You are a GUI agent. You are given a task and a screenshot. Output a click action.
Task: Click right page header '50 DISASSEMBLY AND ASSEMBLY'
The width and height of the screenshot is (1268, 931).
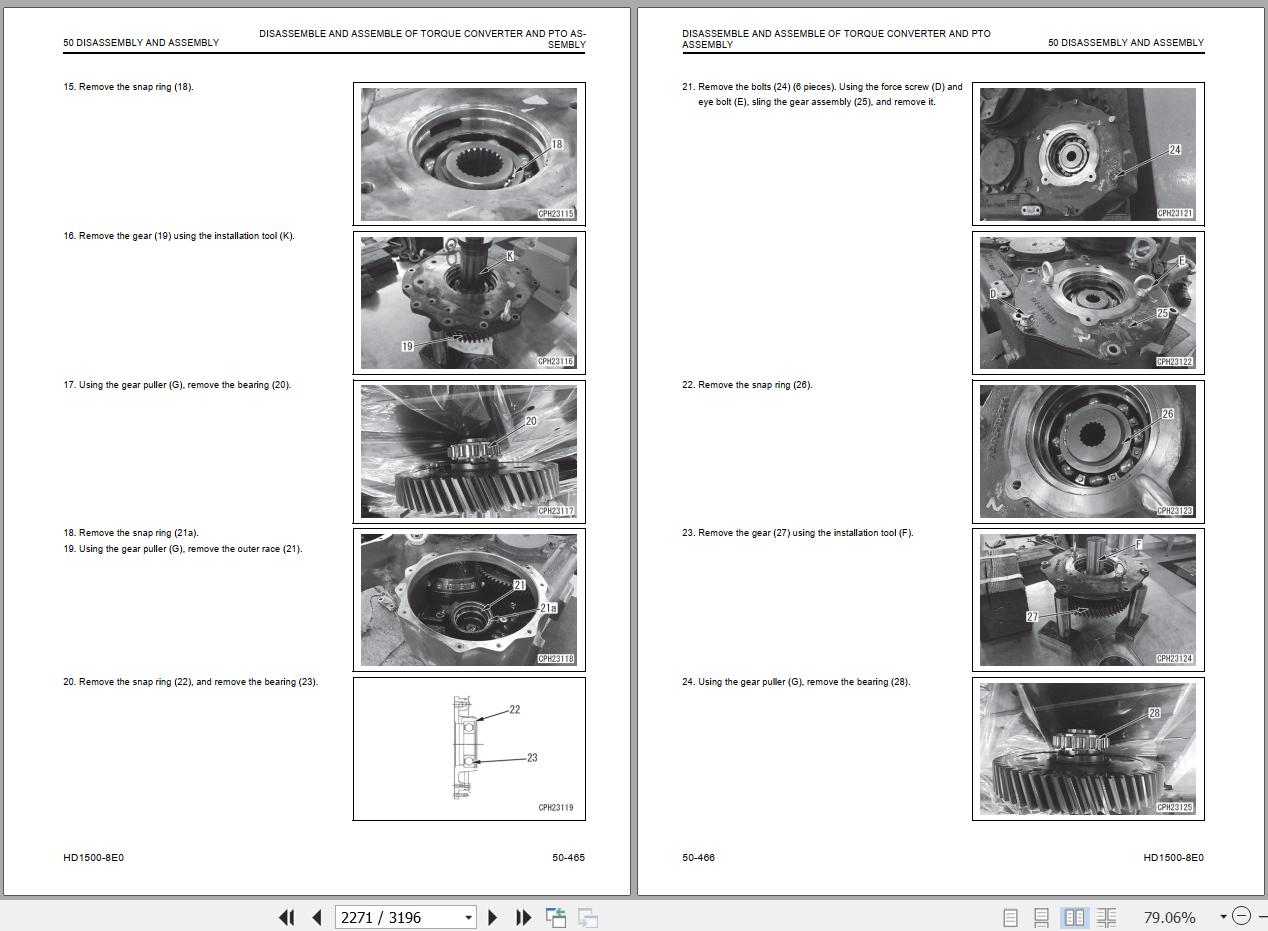pyautogui.click(x=1126, y=43)
